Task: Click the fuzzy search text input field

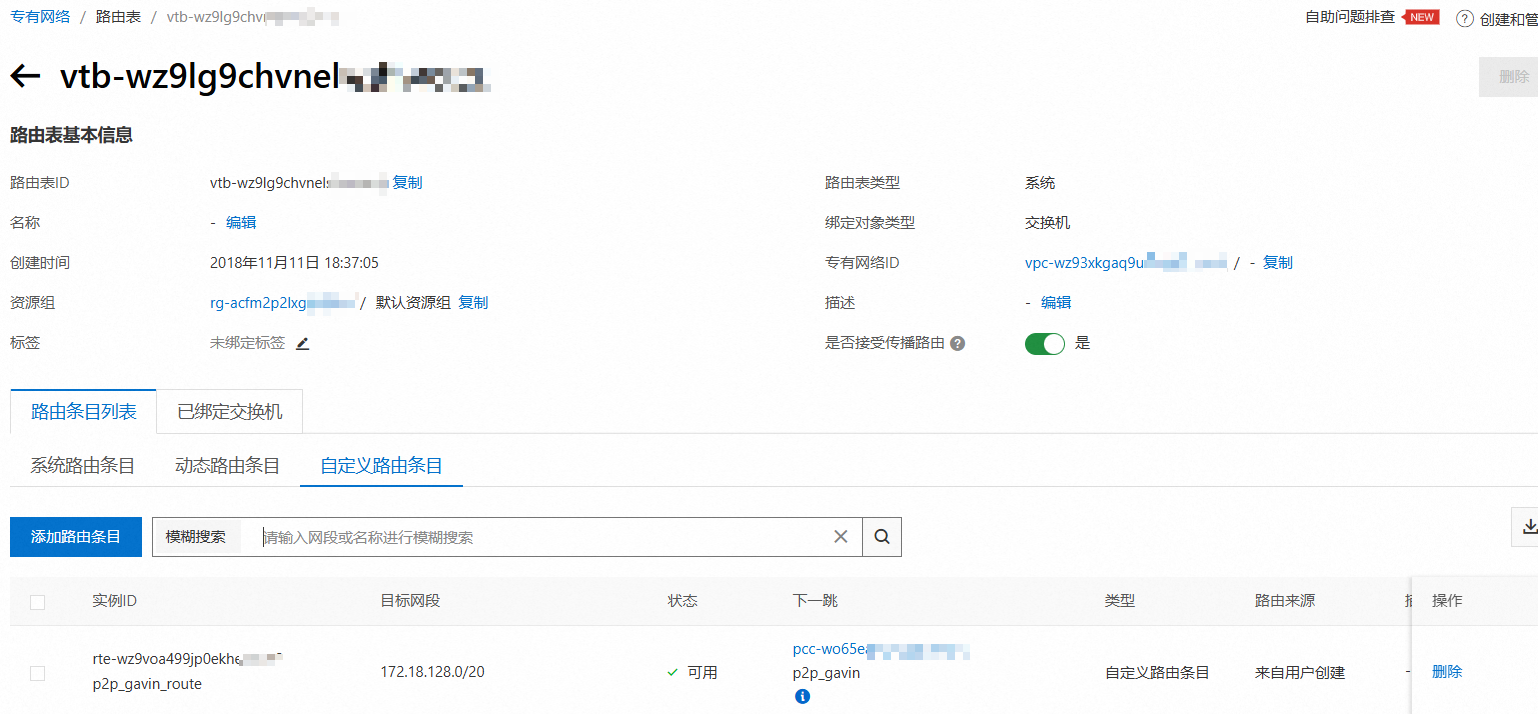Action: [540, 537]
